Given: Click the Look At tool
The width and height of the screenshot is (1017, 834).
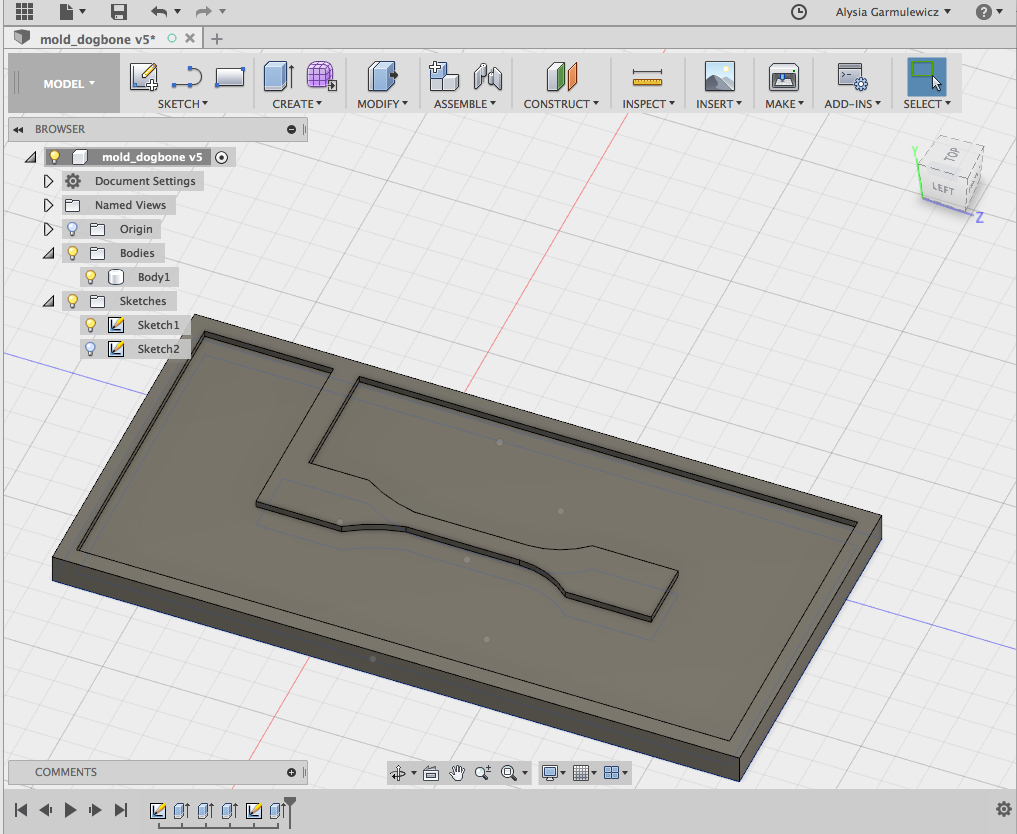Looking at the screenshot, I should [431, 773].
